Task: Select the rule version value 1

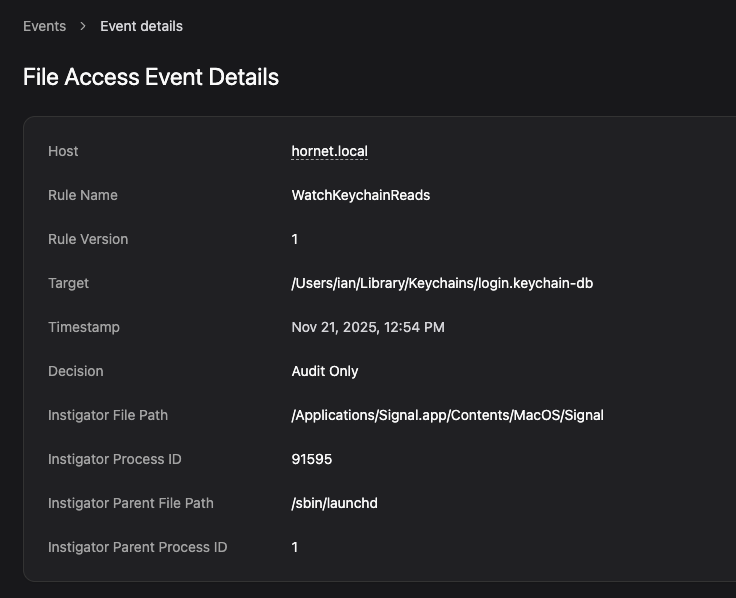Action: pyautogui.click(x=295, y=239)
